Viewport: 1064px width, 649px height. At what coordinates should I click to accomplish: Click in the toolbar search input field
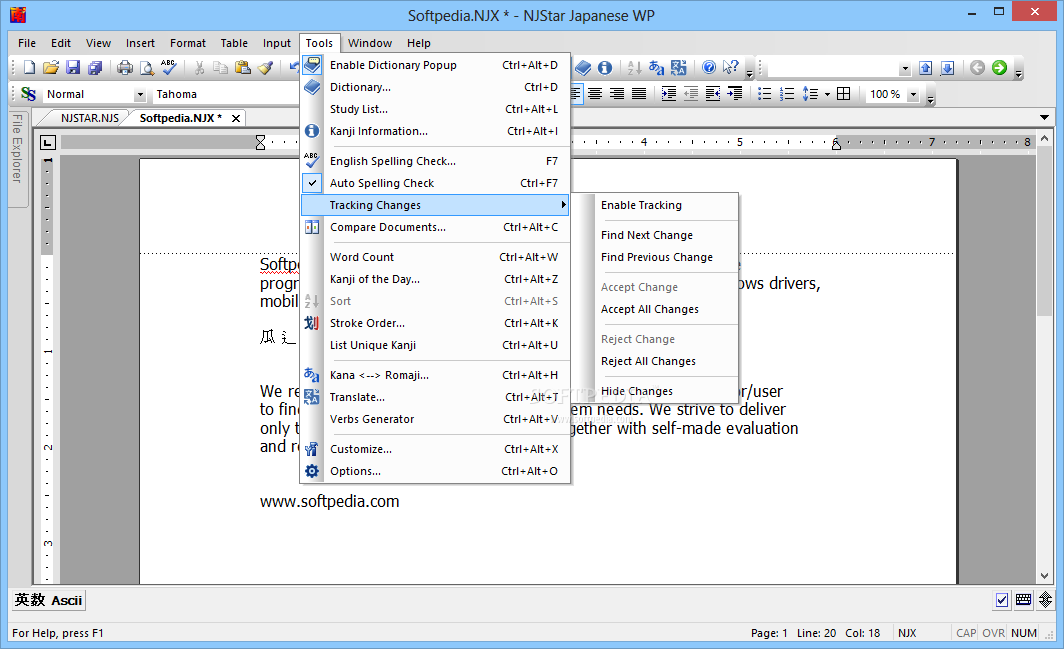[x=832, y=68]
